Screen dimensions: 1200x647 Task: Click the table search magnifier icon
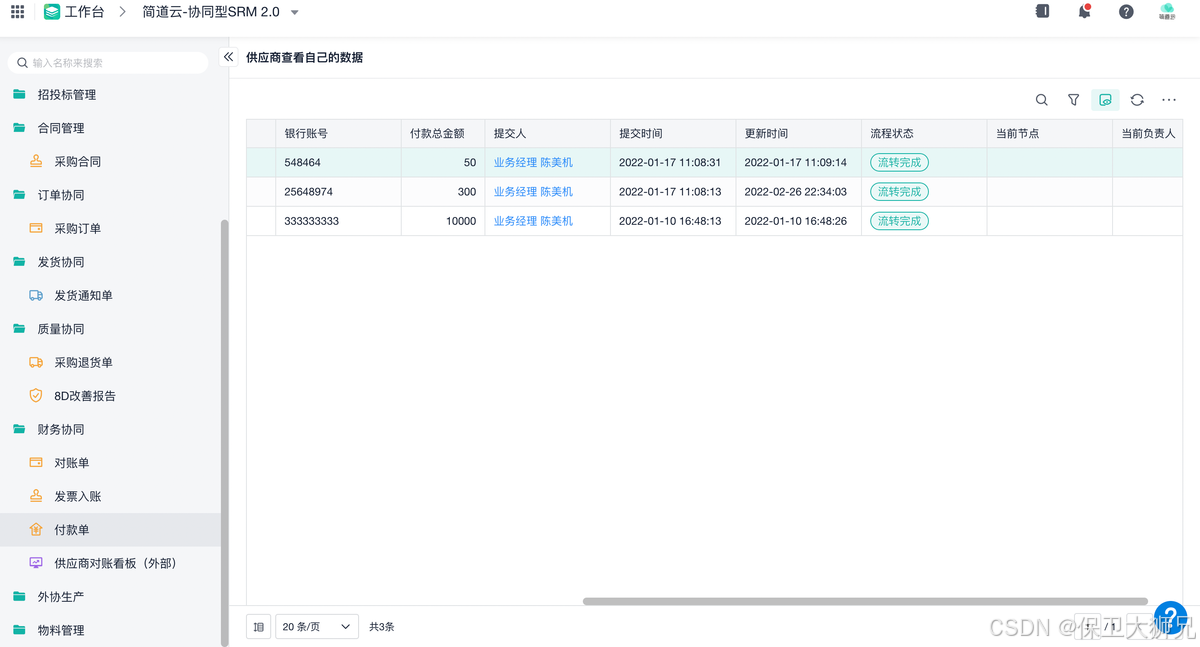click(1042, 100)
